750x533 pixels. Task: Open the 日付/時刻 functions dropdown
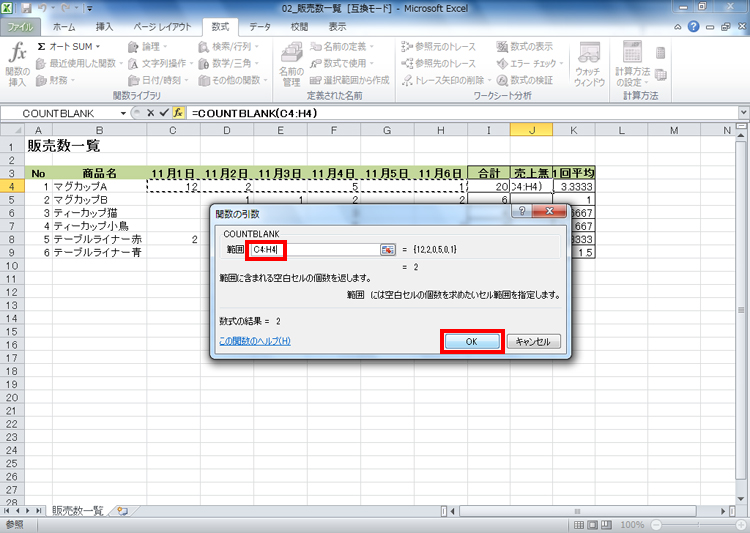158,80
